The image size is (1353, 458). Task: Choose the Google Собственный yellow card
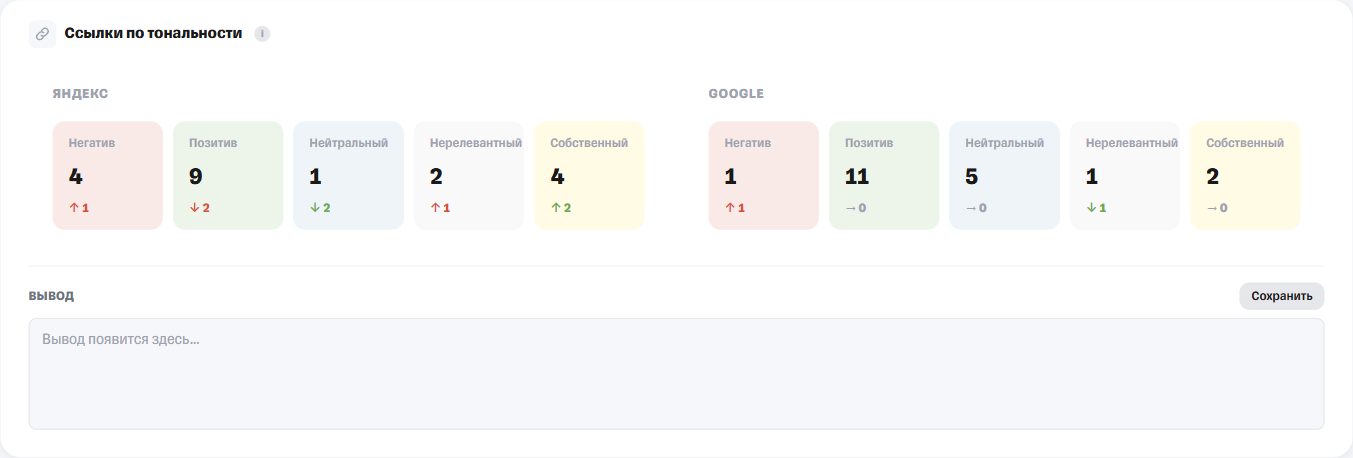tap(1245, 176)
